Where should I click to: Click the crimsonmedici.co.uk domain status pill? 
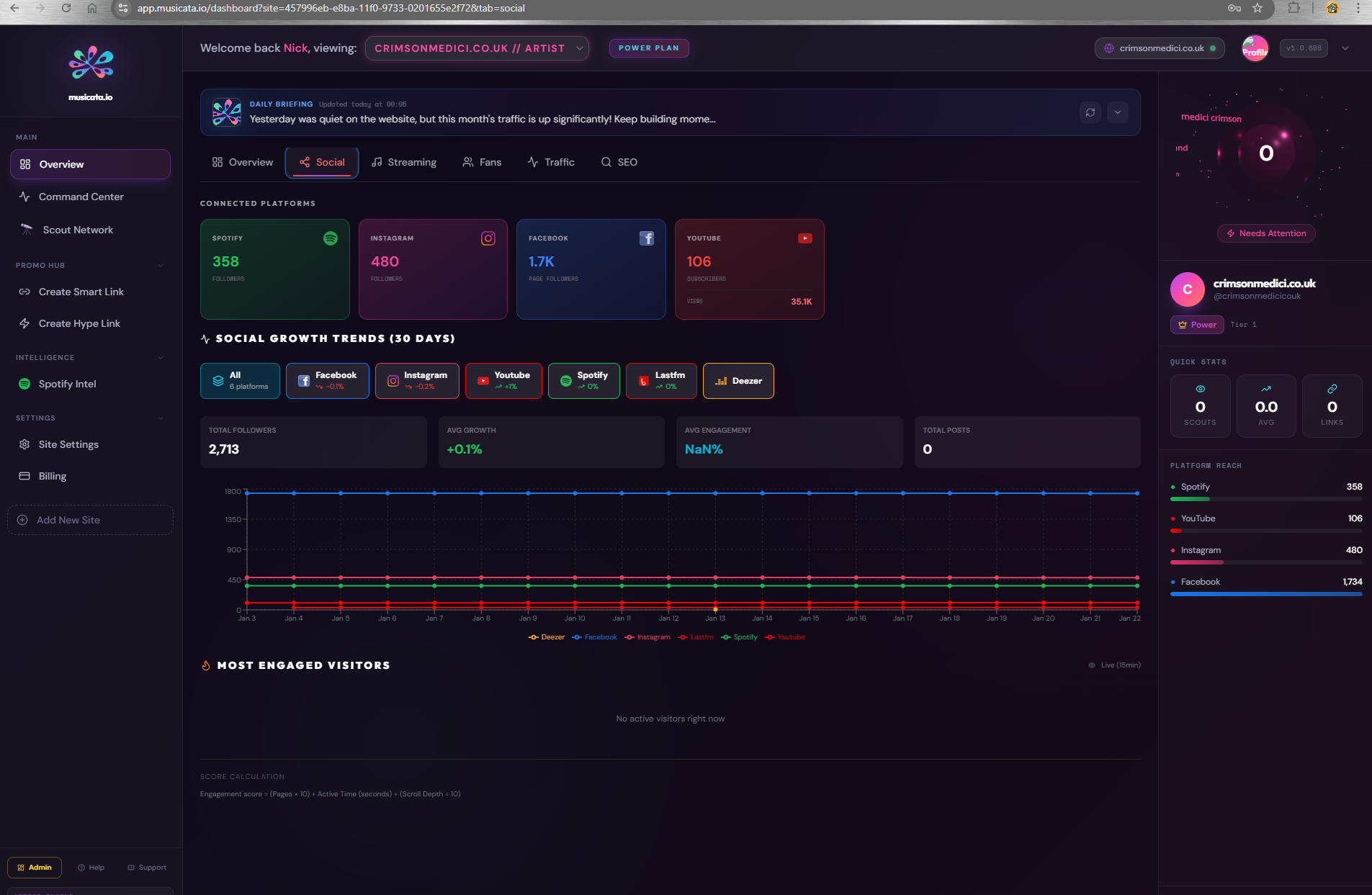1160,48
